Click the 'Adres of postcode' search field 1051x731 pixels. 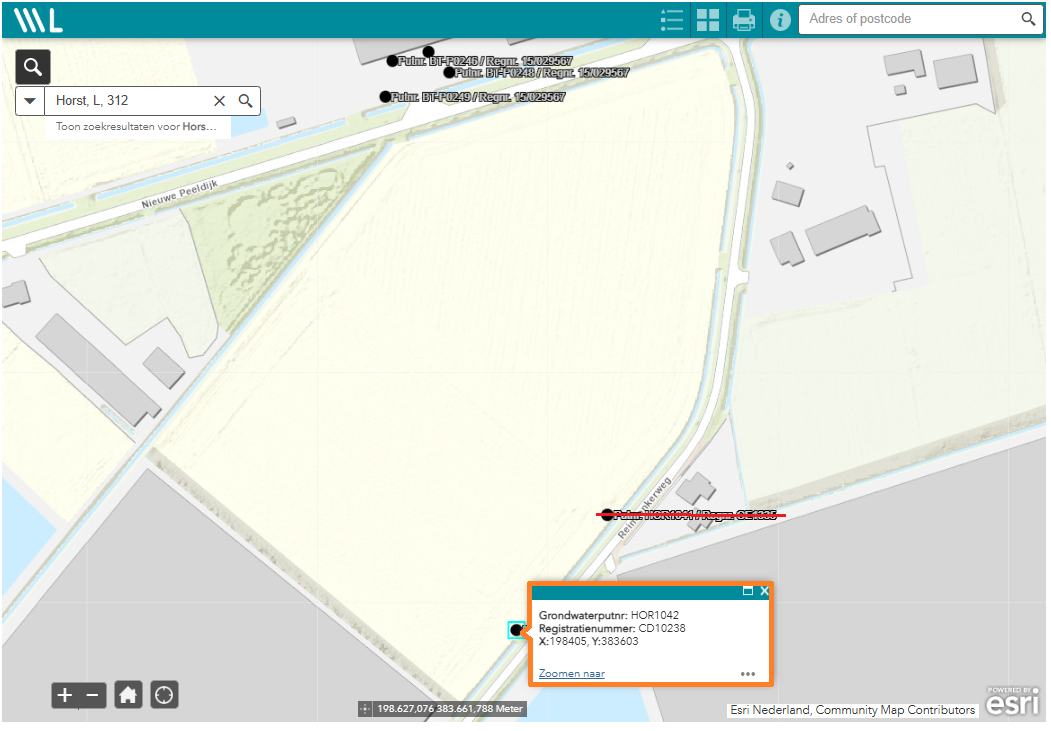click(x=905, y=19)
